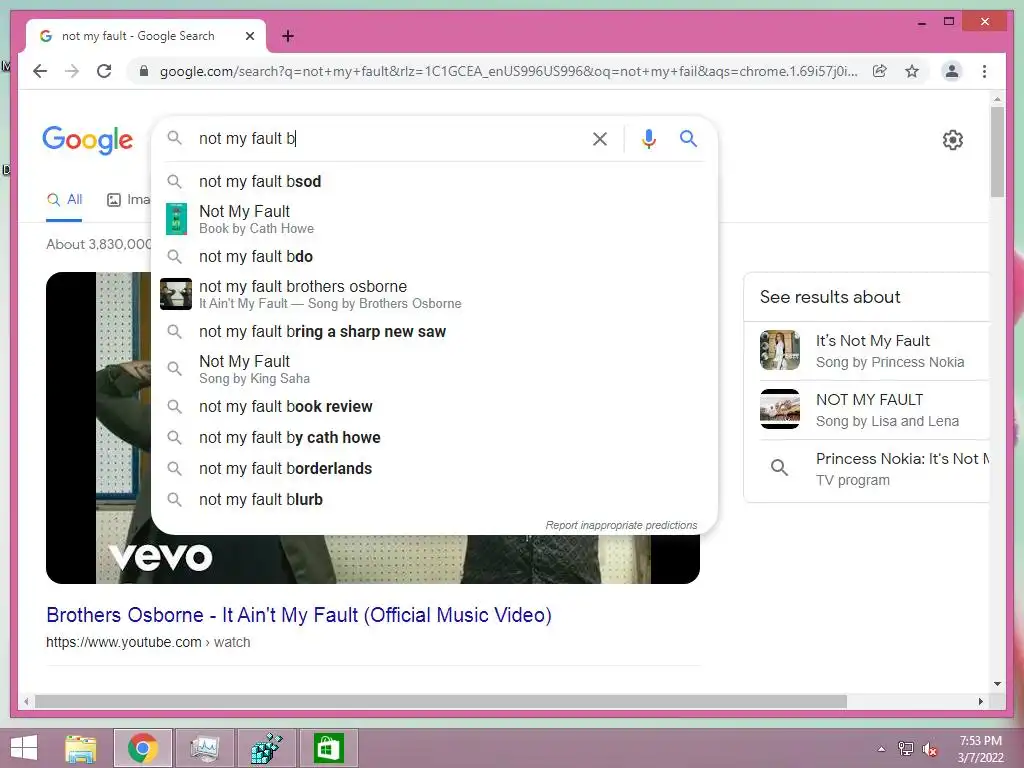Open the clock showing 7:53 PM
Image resolution: width=1024 pixels, height=768 pixels.
tap(980, 749)
